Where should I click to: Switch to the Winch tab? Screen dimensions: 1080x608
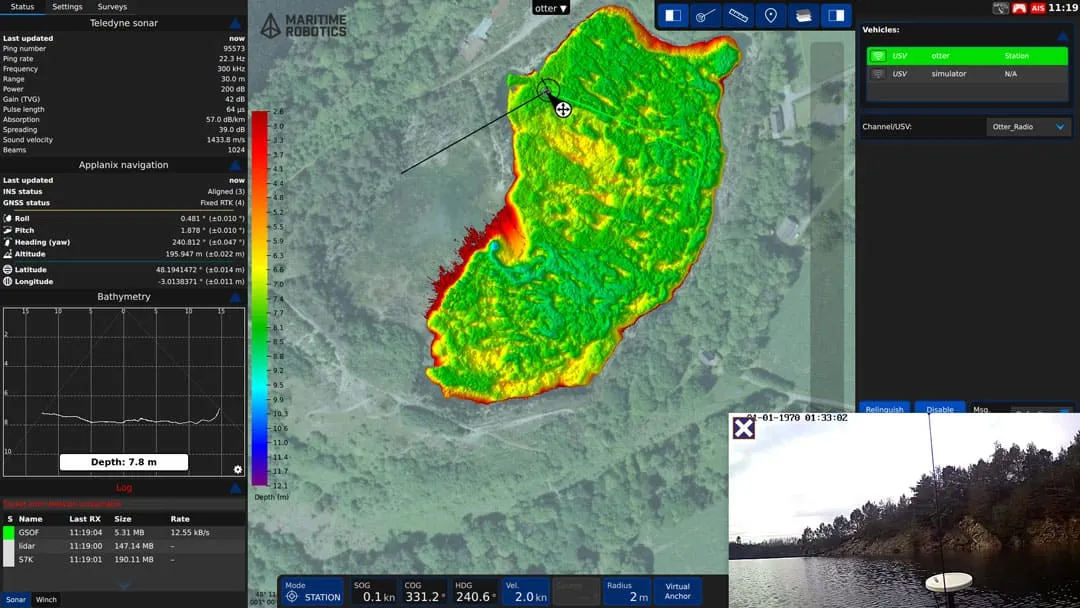point(46,600)
